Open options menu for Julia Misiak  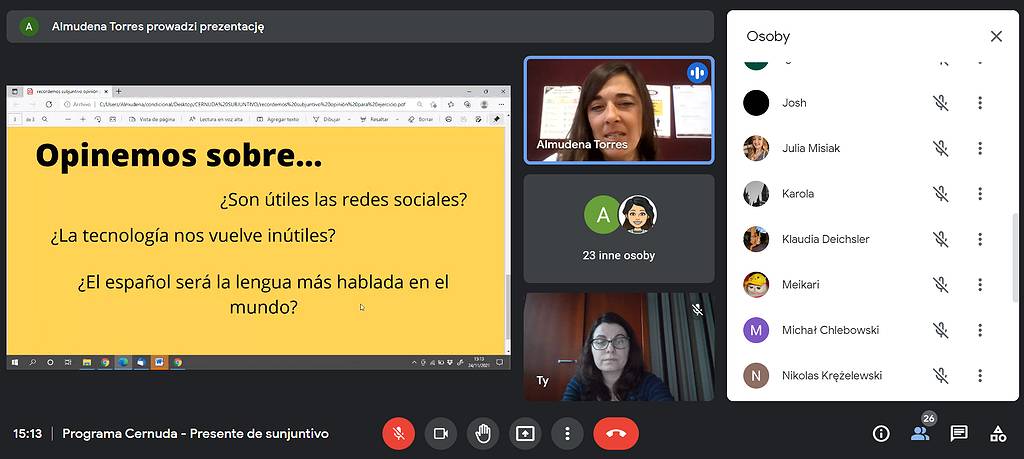[x=980, y=148]
